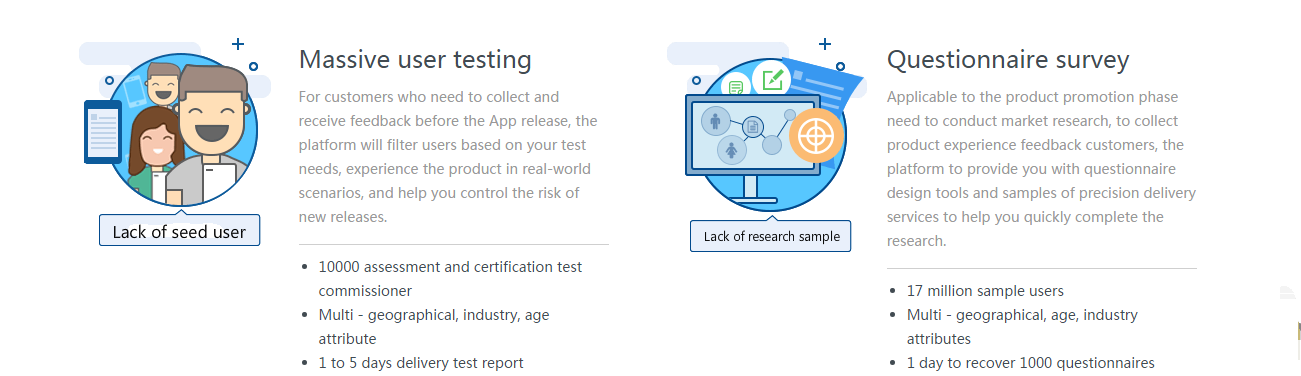The width and height of the screenshot is (1301, 376).
Task: Click the 'Lack of seed user' label
Action: pyautogui.click(x=179, y=232)
